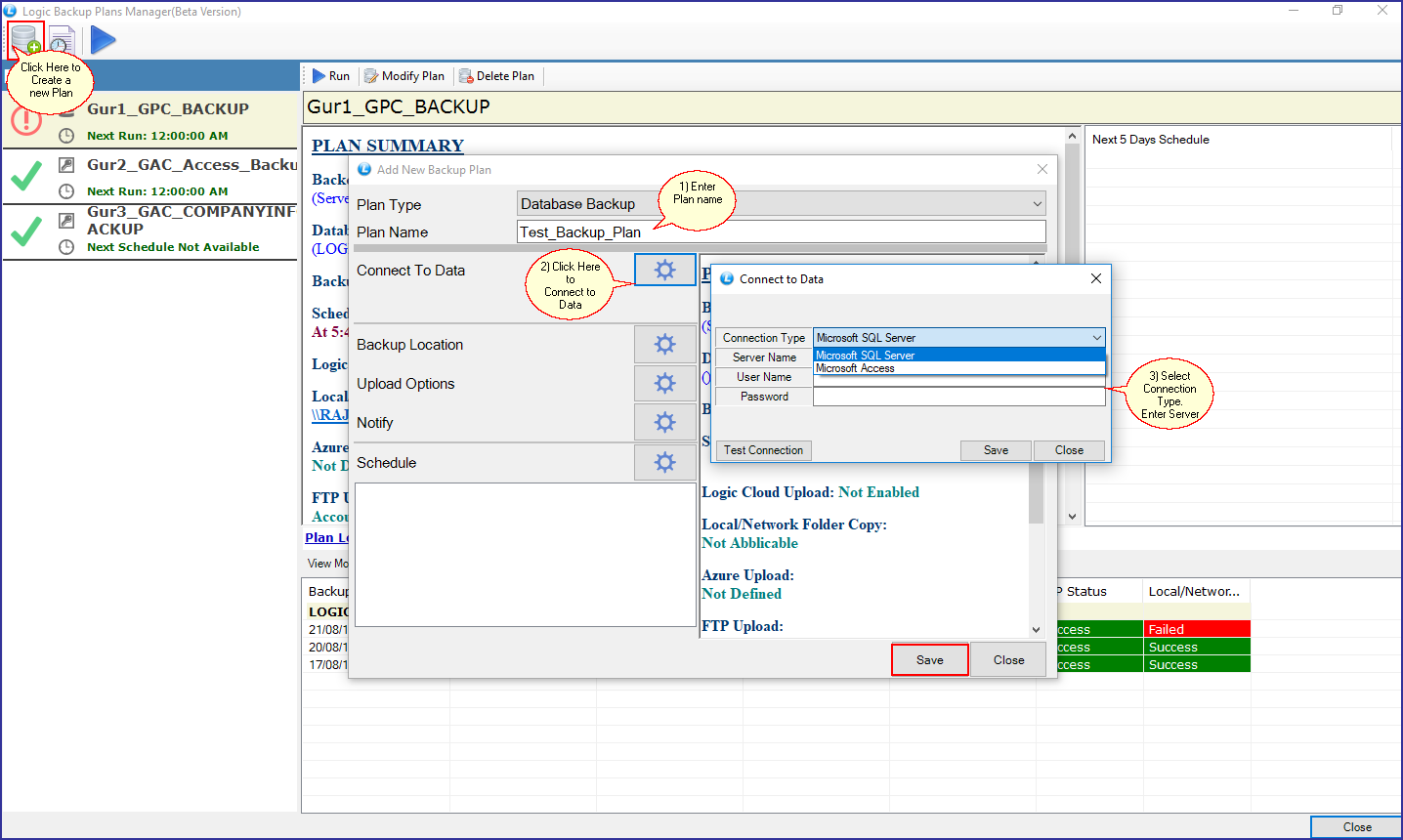
Task: Open Connect To Data gear settings
Action: tap(665, 270)
